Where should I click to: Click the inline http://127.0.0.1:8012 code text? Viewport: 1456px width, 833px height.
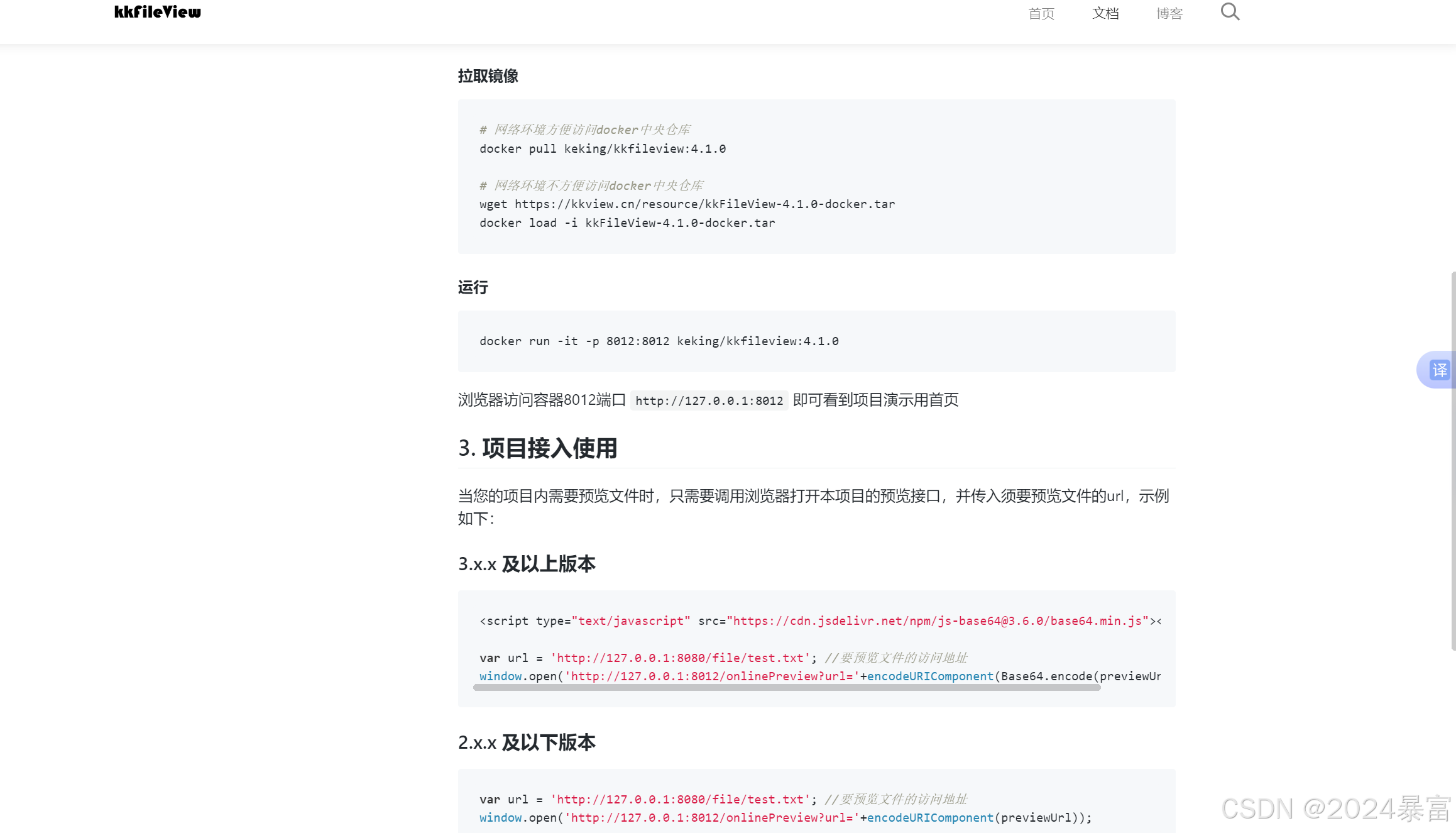point(709,400)
